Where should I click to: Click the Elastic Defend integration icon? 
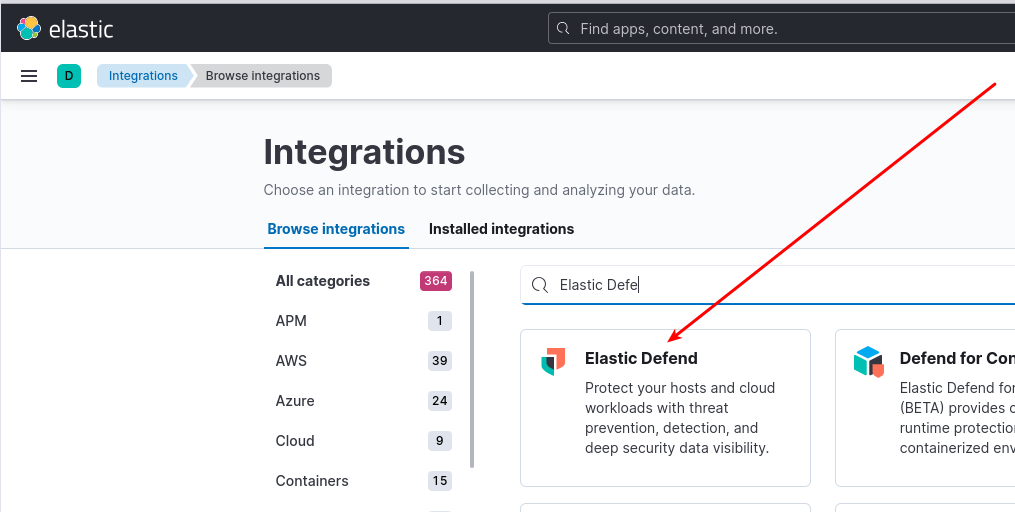[x=553, y=361]
